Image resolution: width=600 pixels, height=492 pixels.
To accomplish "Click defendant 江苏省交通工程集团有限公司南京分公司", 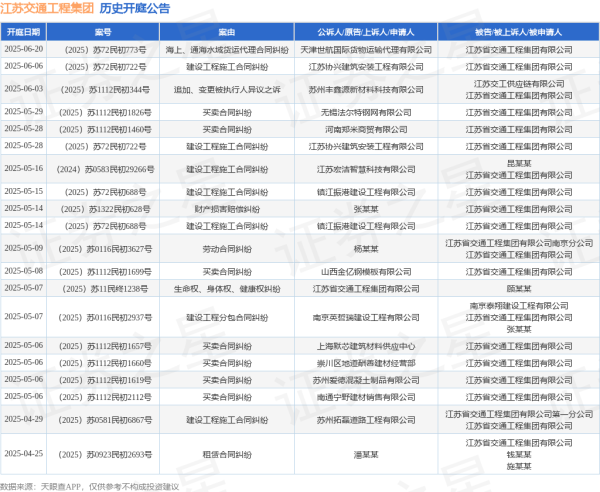I will click(519, 243).
